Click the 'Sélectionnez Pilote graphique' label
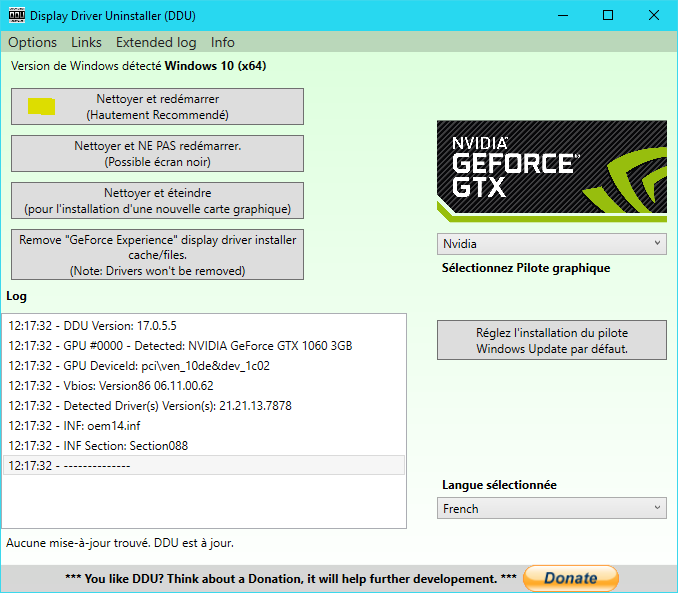 click(526, 268)
